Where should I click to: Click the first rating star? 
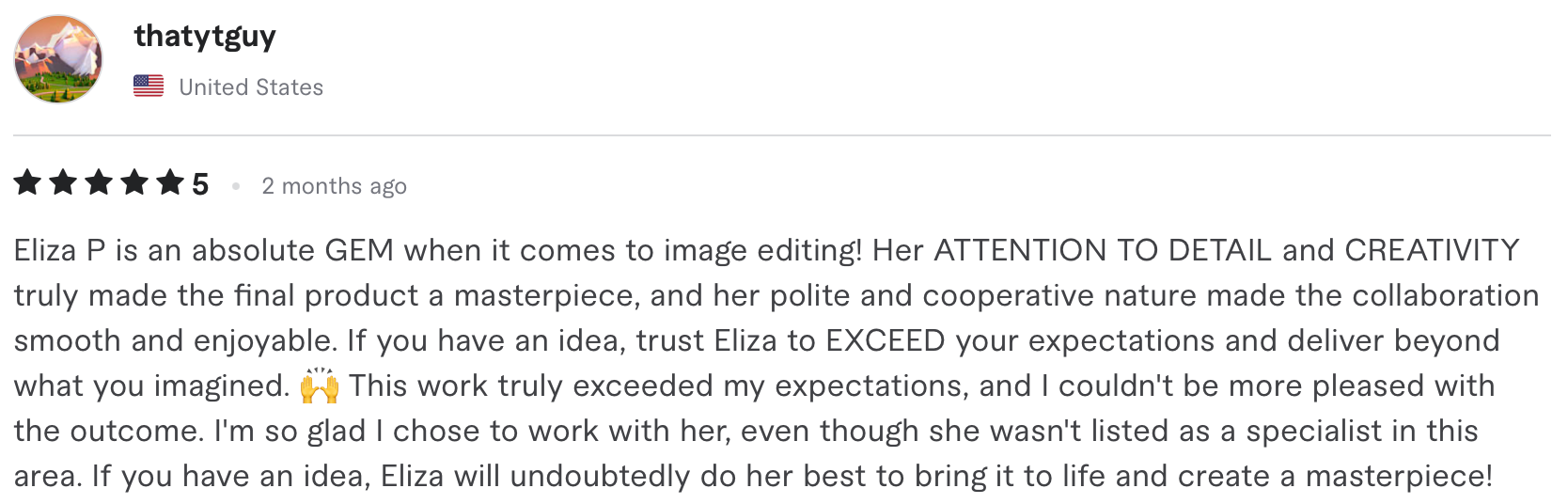click(27, 182)
